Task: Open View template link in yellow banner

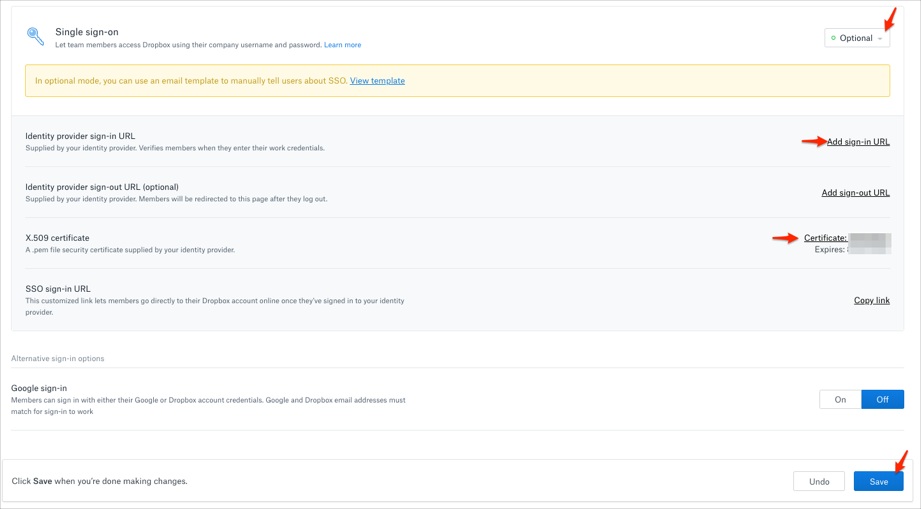Action: (377, 81)
